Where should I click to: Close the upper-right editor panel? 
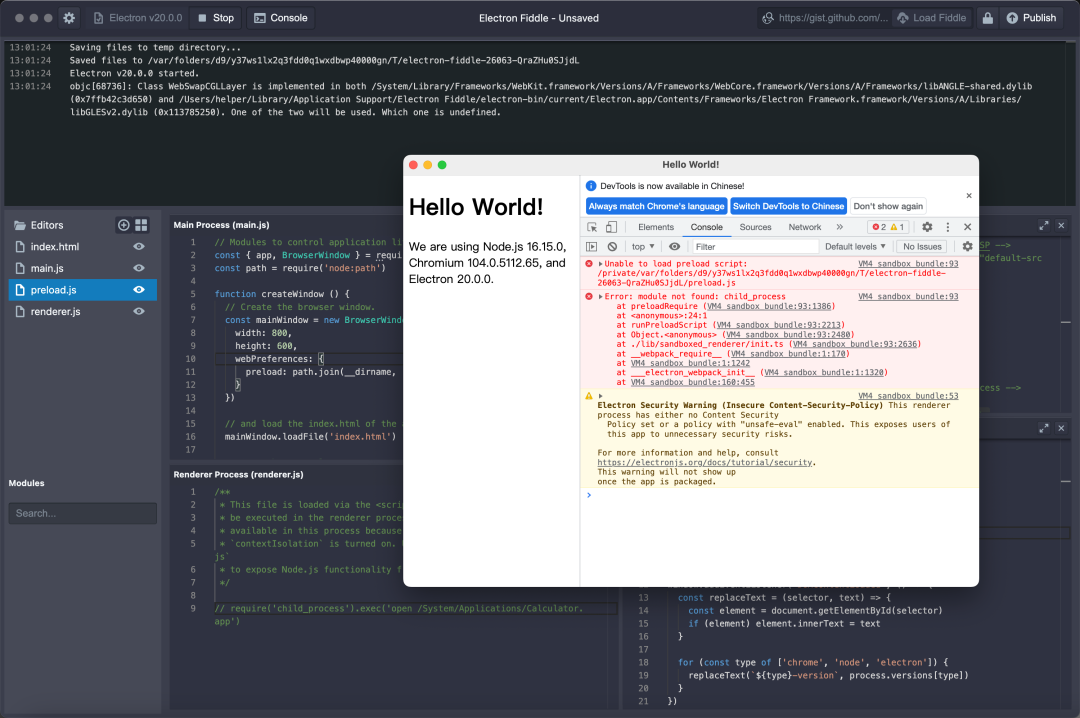pos(1061,225)
